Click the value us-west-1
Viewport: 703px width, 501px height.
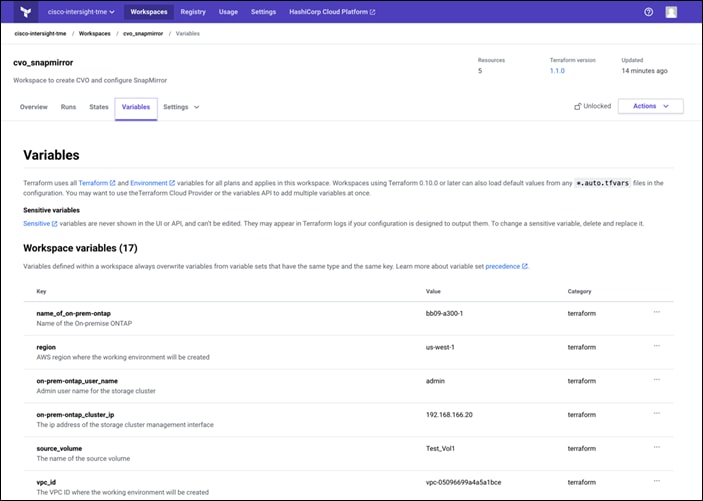[440, 347]
